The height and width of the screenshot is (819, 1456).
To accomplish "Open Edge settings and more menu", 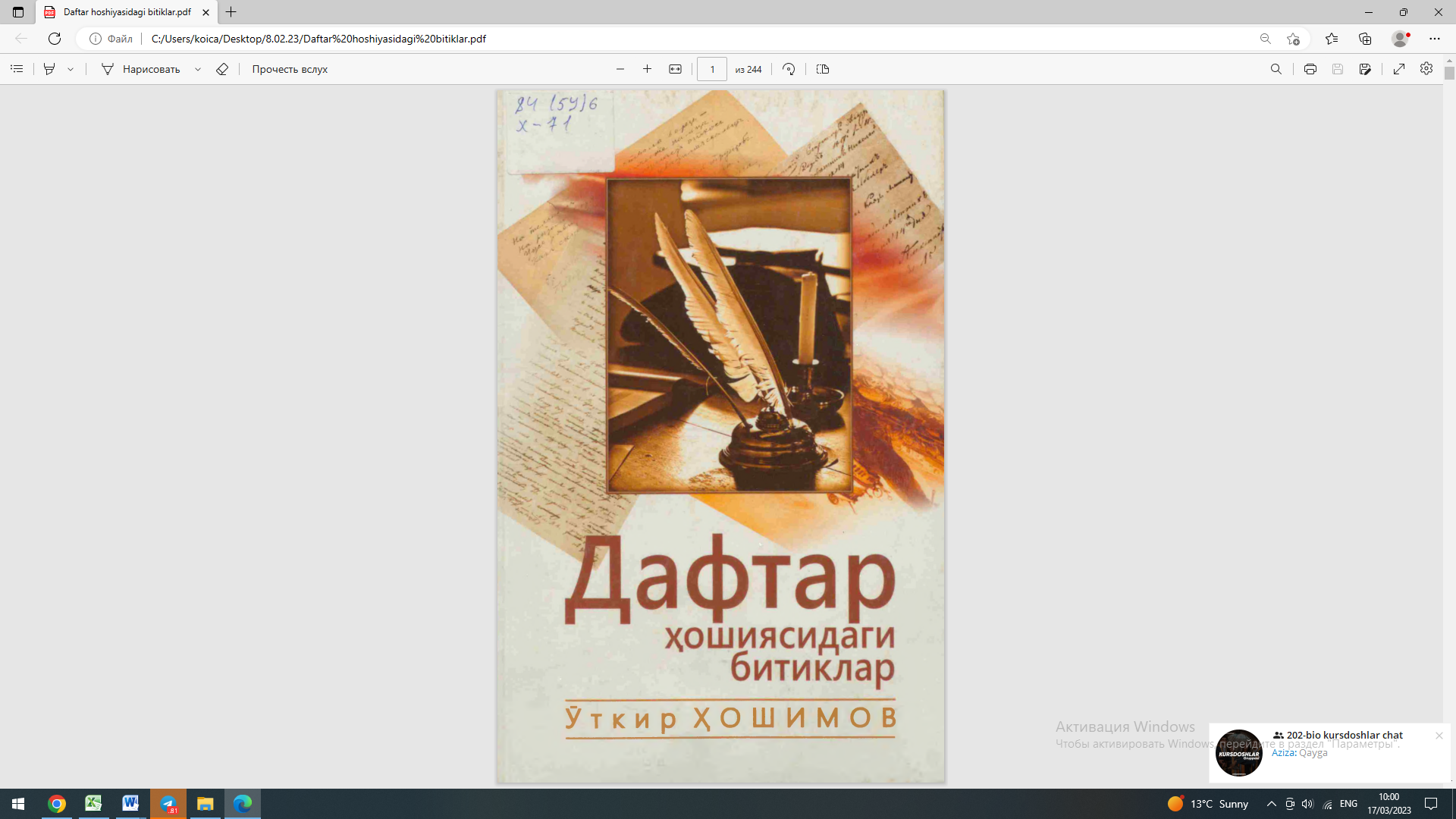I will pyautogui.click(x=1435, y=39).
